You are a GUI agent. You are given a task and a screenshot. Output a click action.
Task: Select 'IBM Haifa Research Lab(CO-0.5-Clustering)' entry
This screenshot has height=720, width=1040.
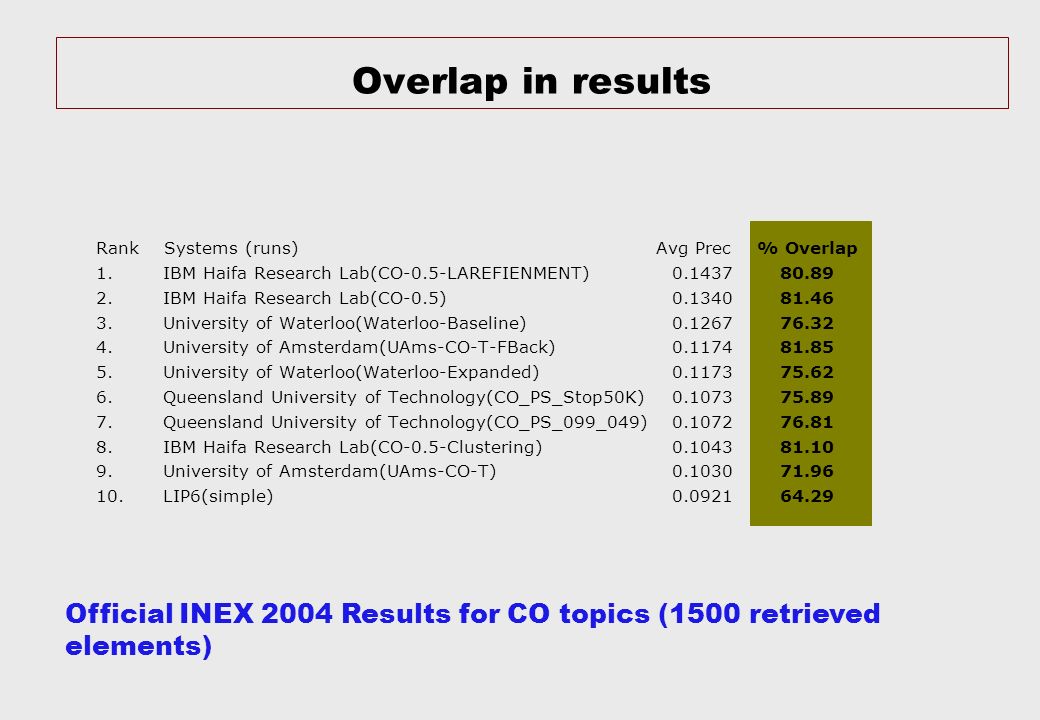[352, 448]
